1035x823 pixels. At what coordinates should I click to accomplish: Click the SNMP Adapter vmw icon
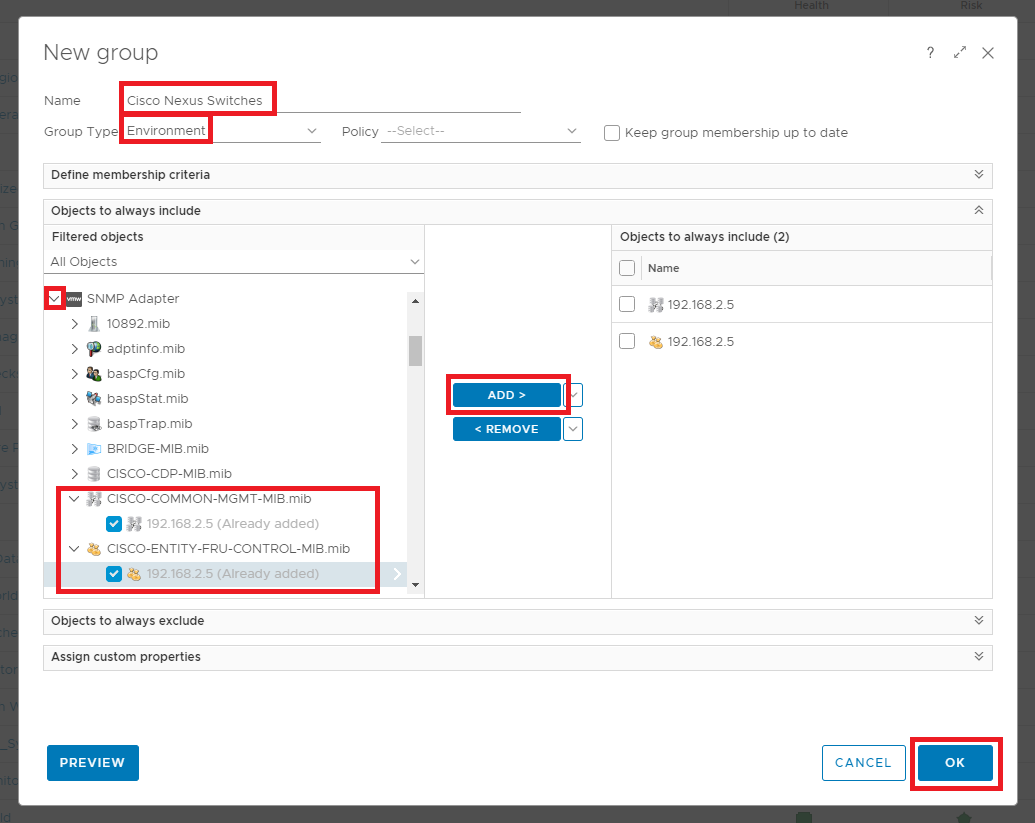[x=74, y=299]
